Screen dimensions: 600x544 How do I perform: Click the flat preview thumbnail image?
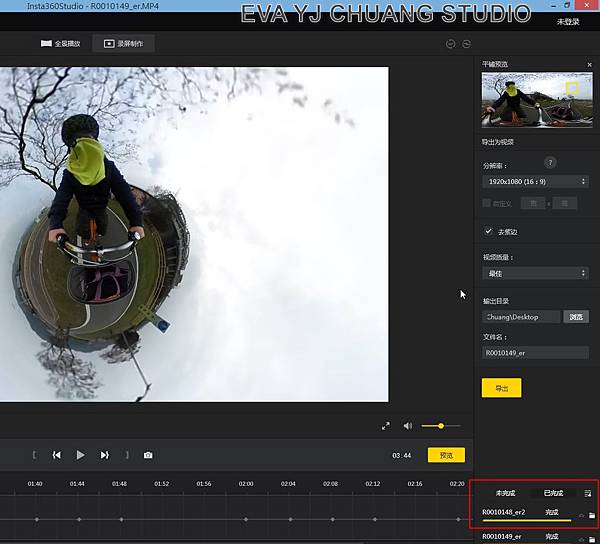tap(537, 100)
